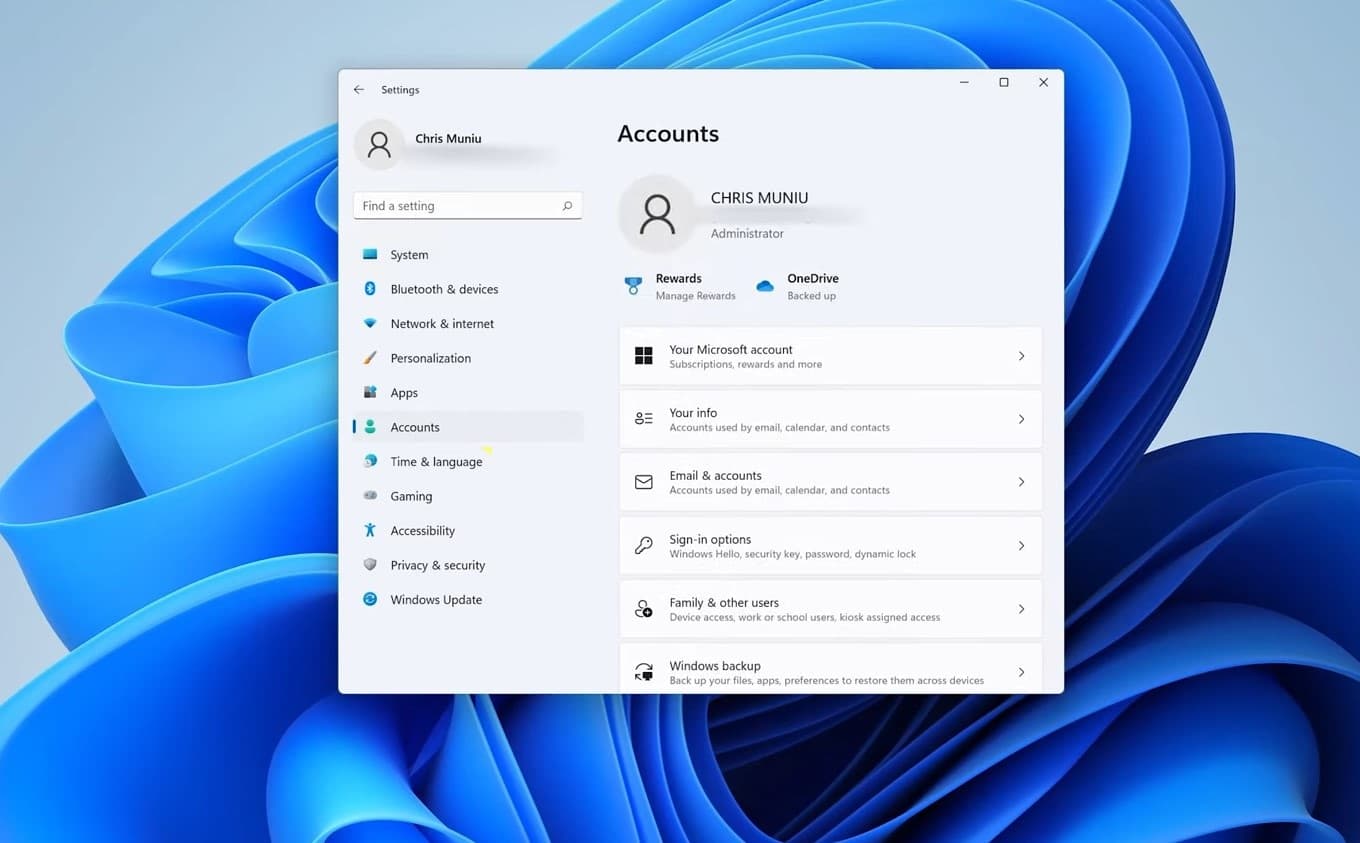This screenshot has height=843, width=1360.
Task: Select the OneDrive cloud icon
Action: pos(765,285)
